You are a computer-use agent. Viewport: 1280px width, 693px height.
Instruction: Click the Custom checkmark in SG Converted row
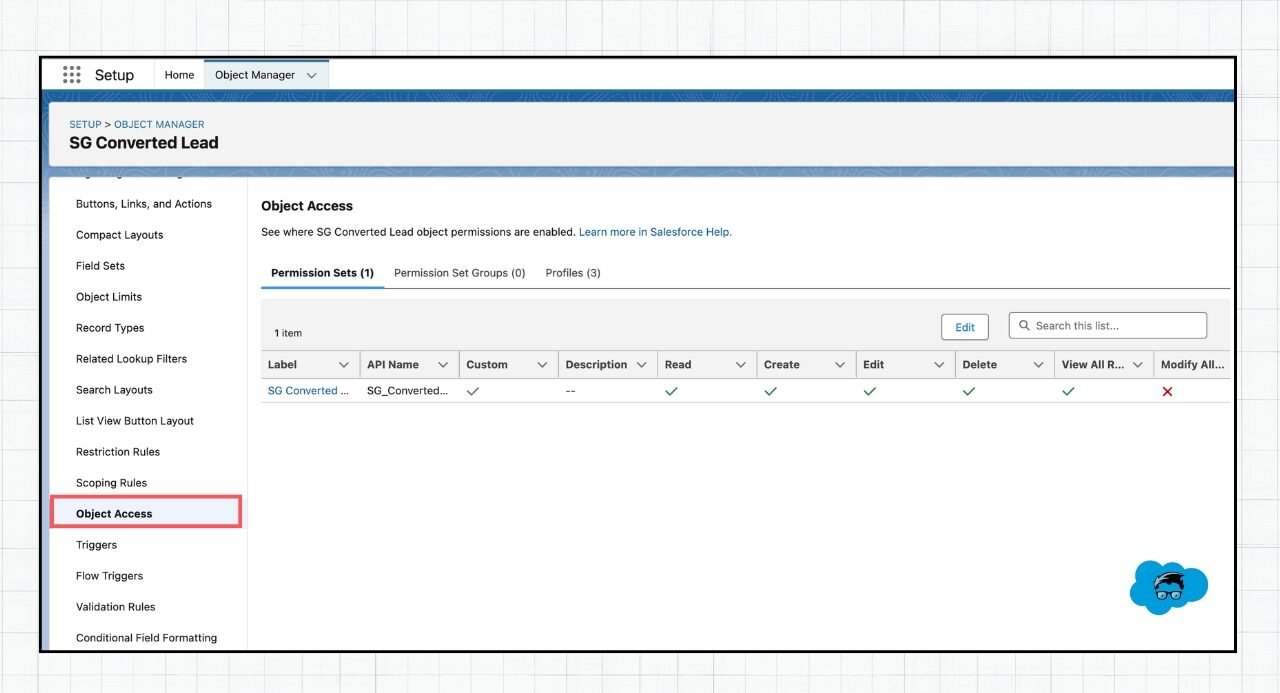[x=473, y=391]
